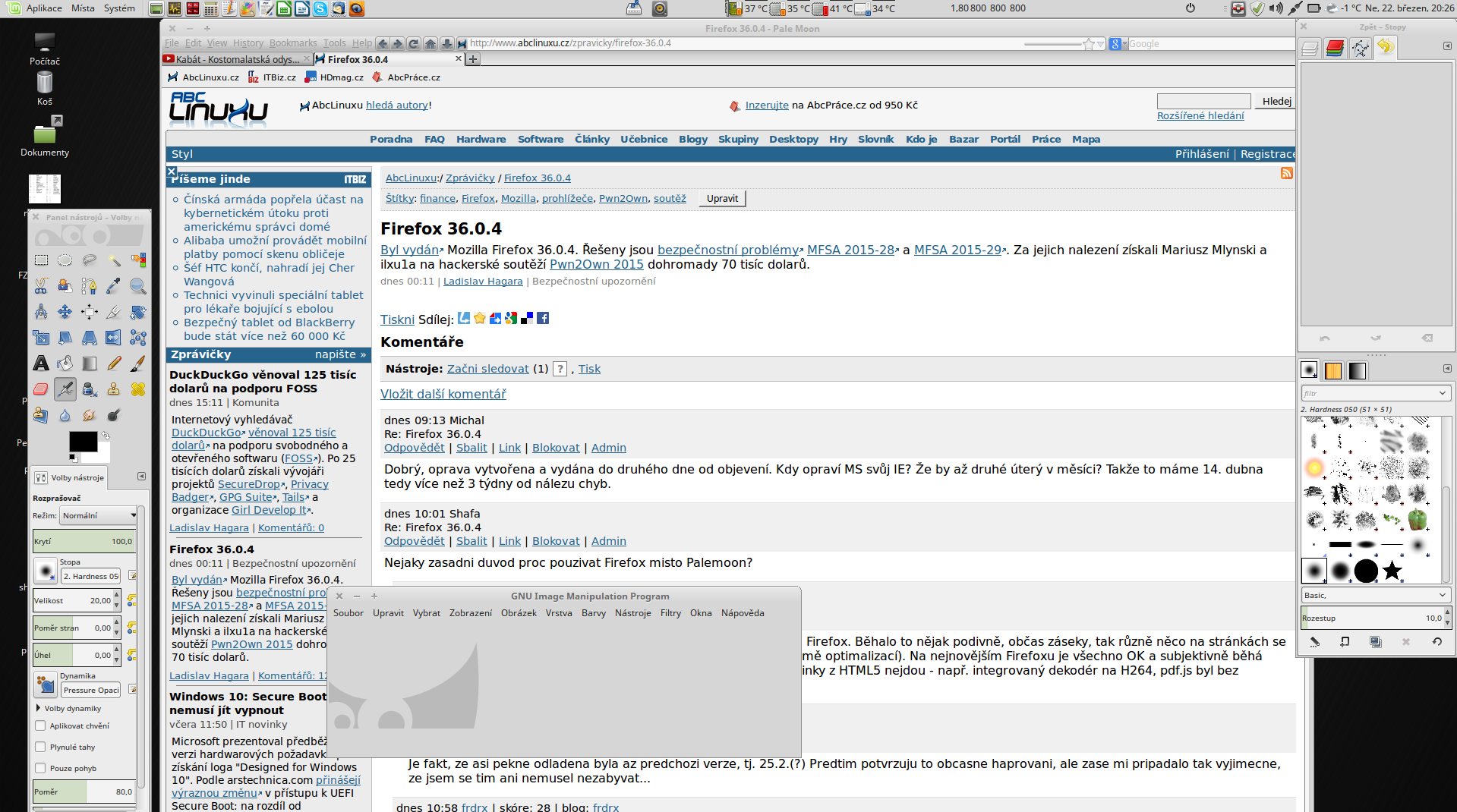This screenshot has width=1457, height=812.
Task: Switch to the Layers tab in the dock
Action: point(1310,48)
